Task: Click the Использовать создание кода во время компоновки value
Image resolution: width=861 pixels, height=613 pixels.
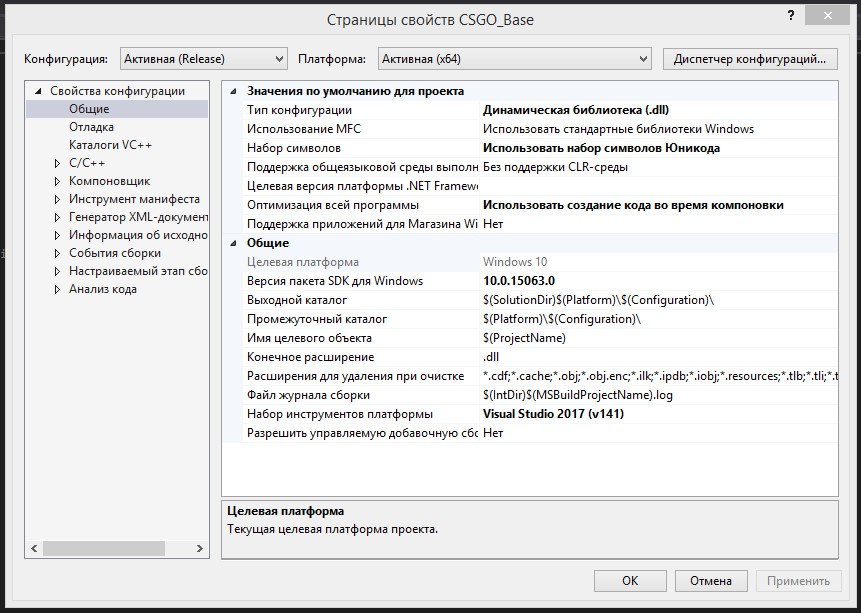Action: [x=633, y=205]
